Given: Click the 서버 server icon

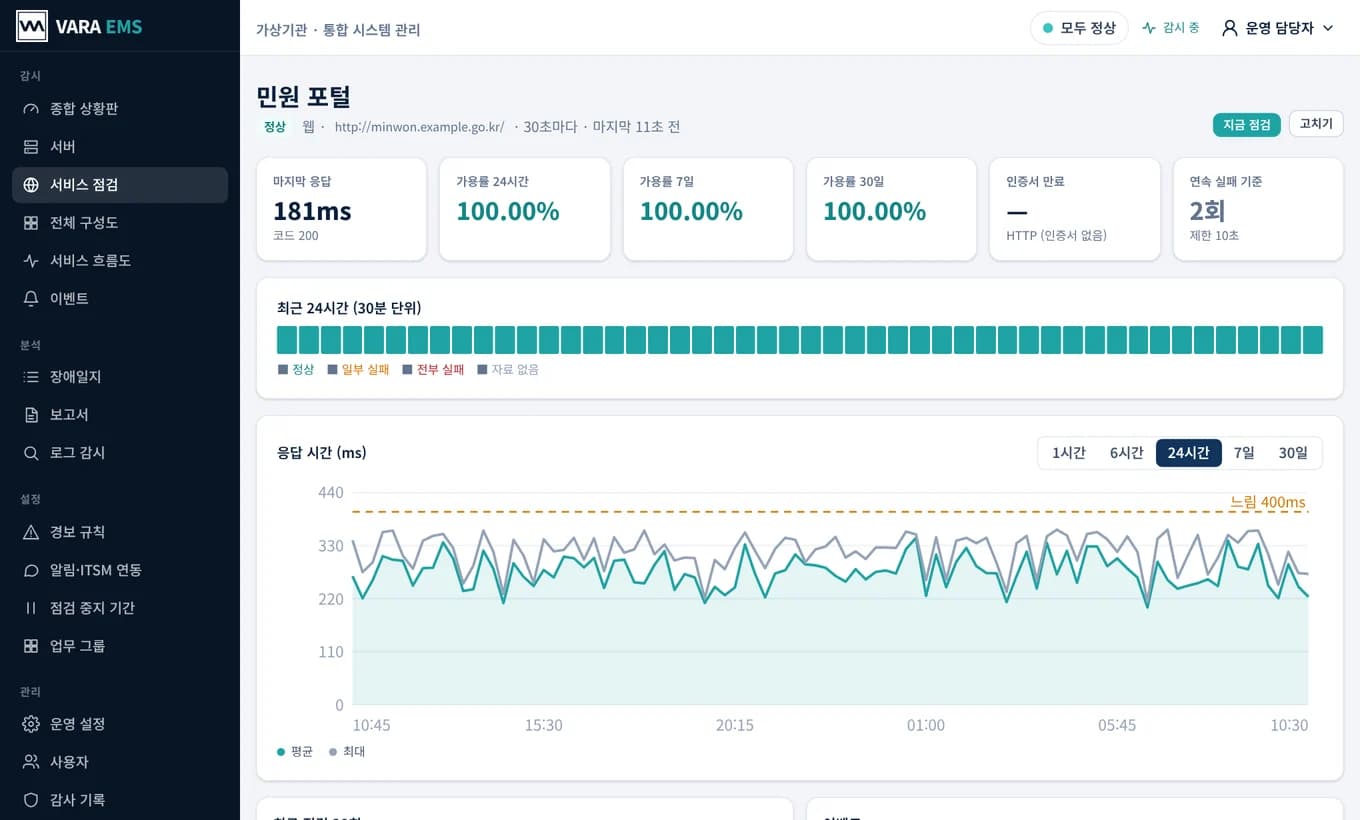Looking at the screenshot, I should pyautogui.click(x=31, y=146).
